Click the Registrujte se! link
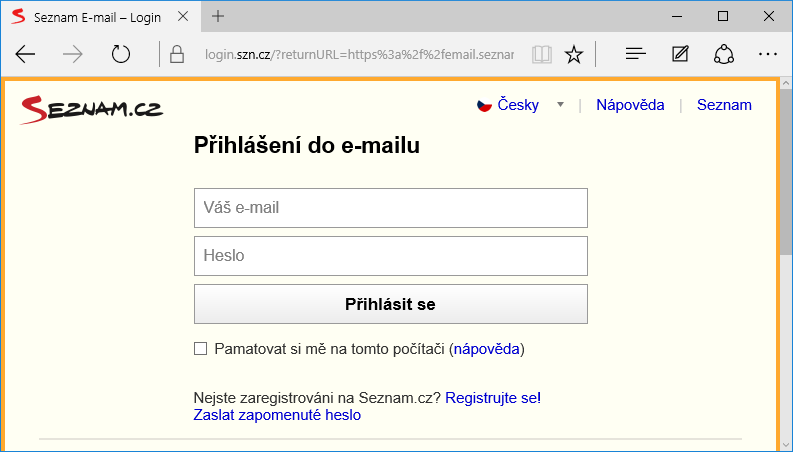793x452 pixels. pos(493,398)
